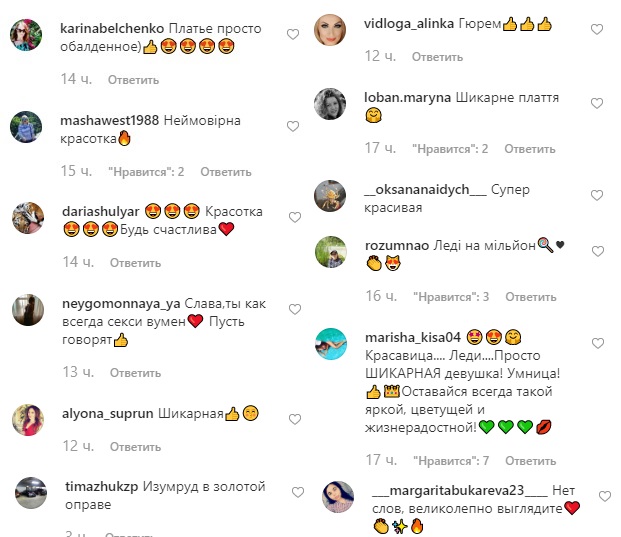Reply to marisha_kisa04's comment
This screenshot has width=621, height=537.
tap(531, 461)
